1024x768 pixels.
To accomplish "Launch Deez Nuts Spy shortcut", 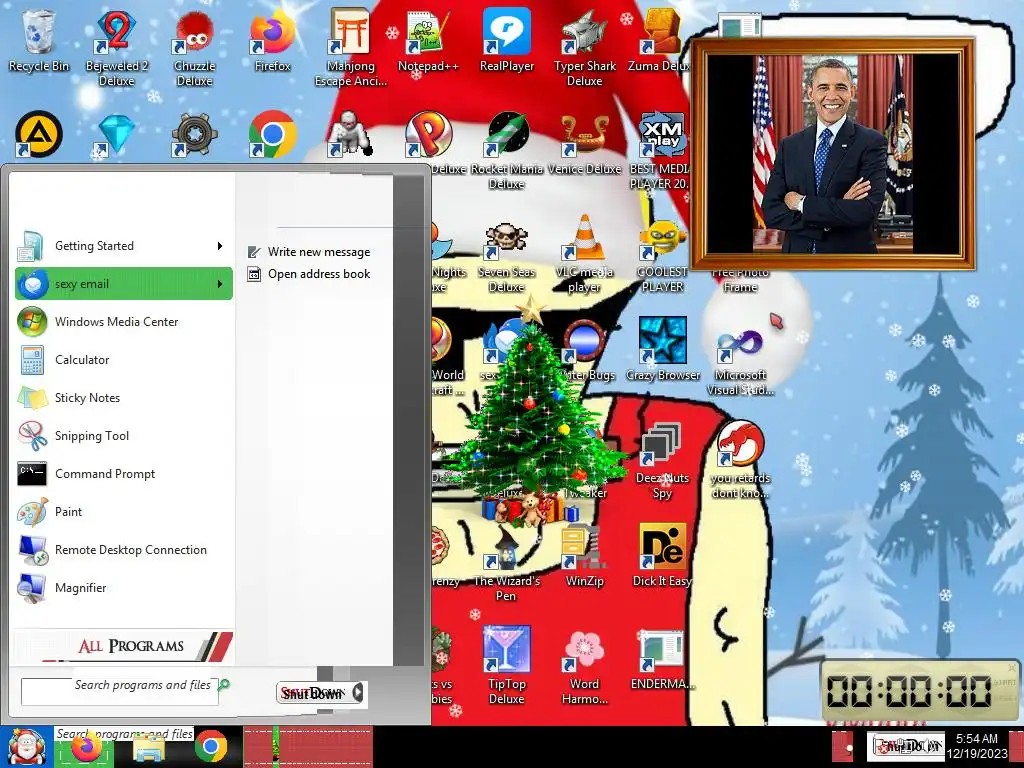I will [x=662, y=460].
